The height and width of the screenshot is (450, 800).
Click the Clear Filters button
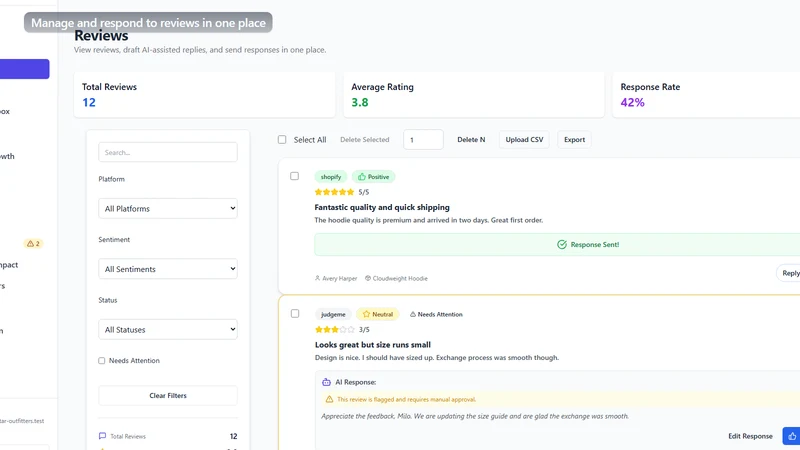coord(168,395)
